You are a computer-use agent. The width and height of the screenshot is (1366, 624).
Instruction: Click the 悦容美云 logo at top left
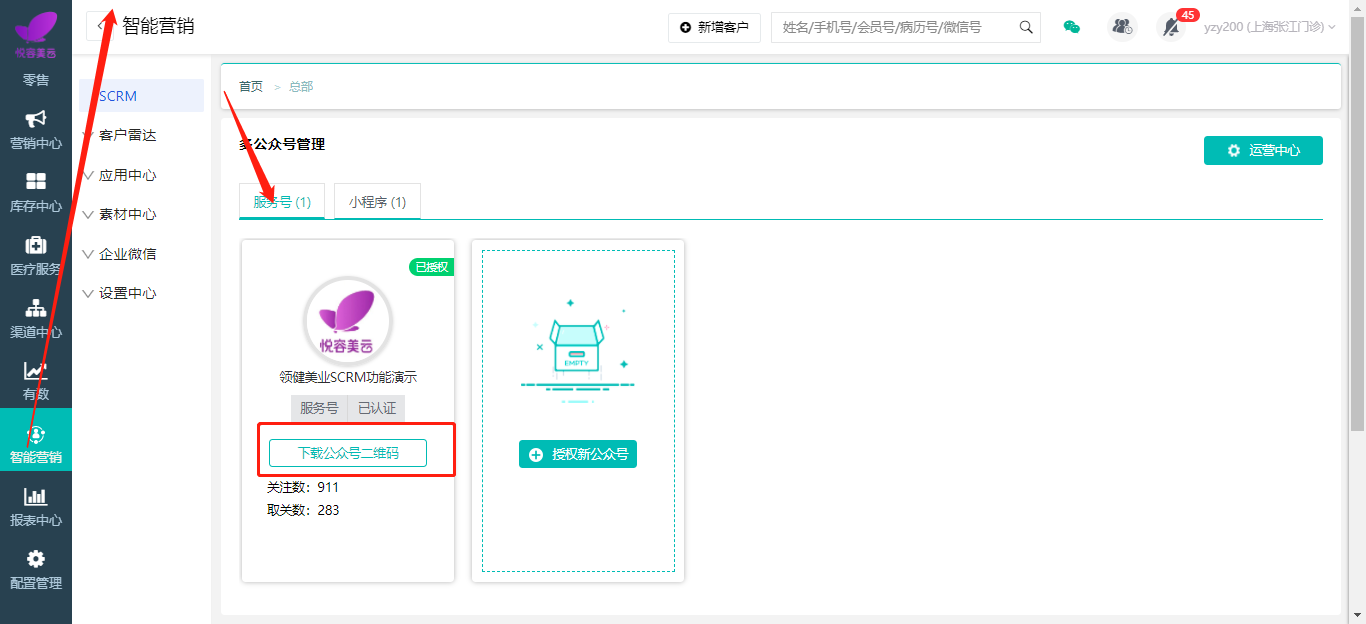[36, 35]
